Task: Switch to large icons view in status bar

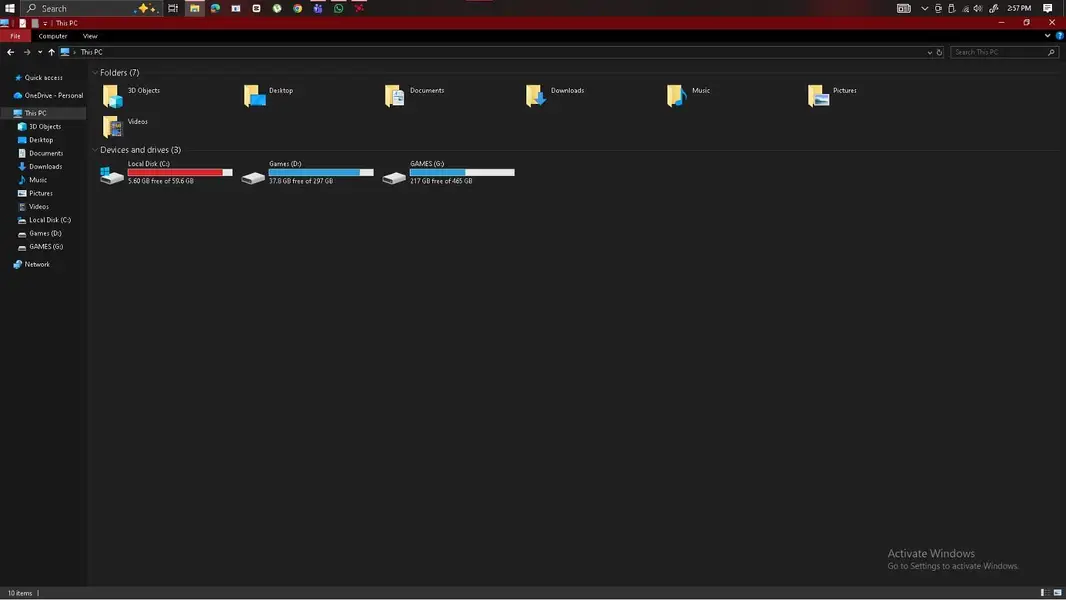Action: (x=1057, y=593)
